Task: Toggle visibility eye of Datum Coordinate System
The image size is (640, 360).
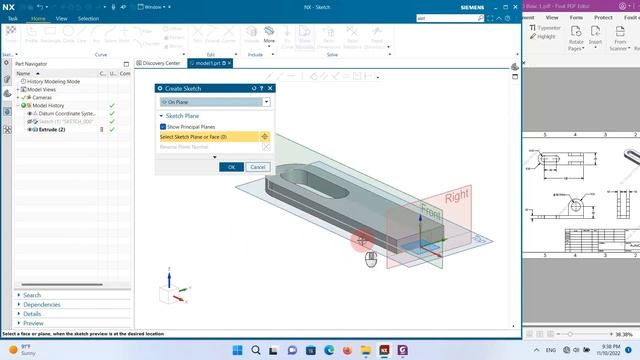Action: pyautogui.click(x=29, y=113)
